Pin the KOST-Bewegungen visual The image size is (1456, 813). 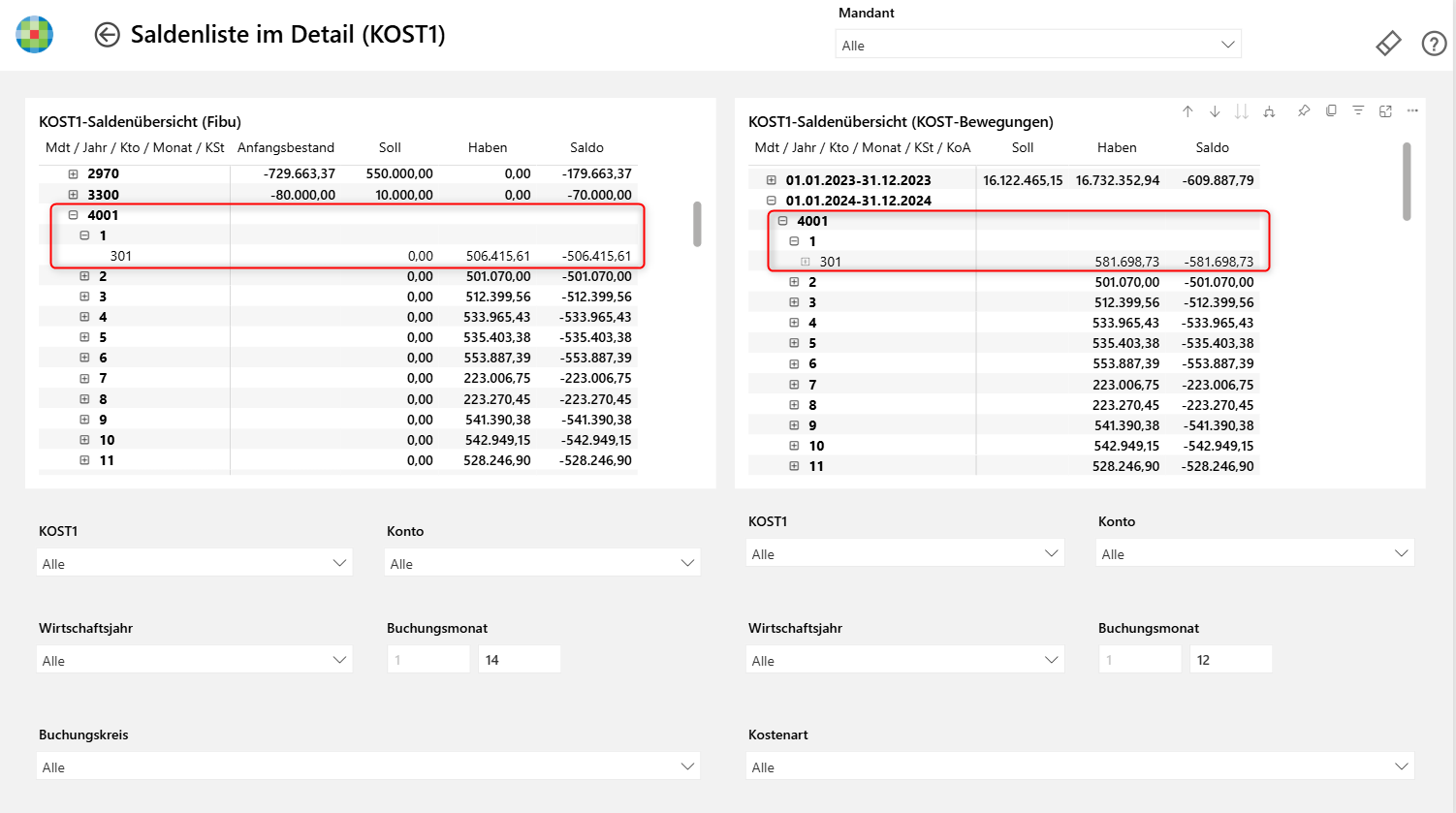(x=1304, y=111)
